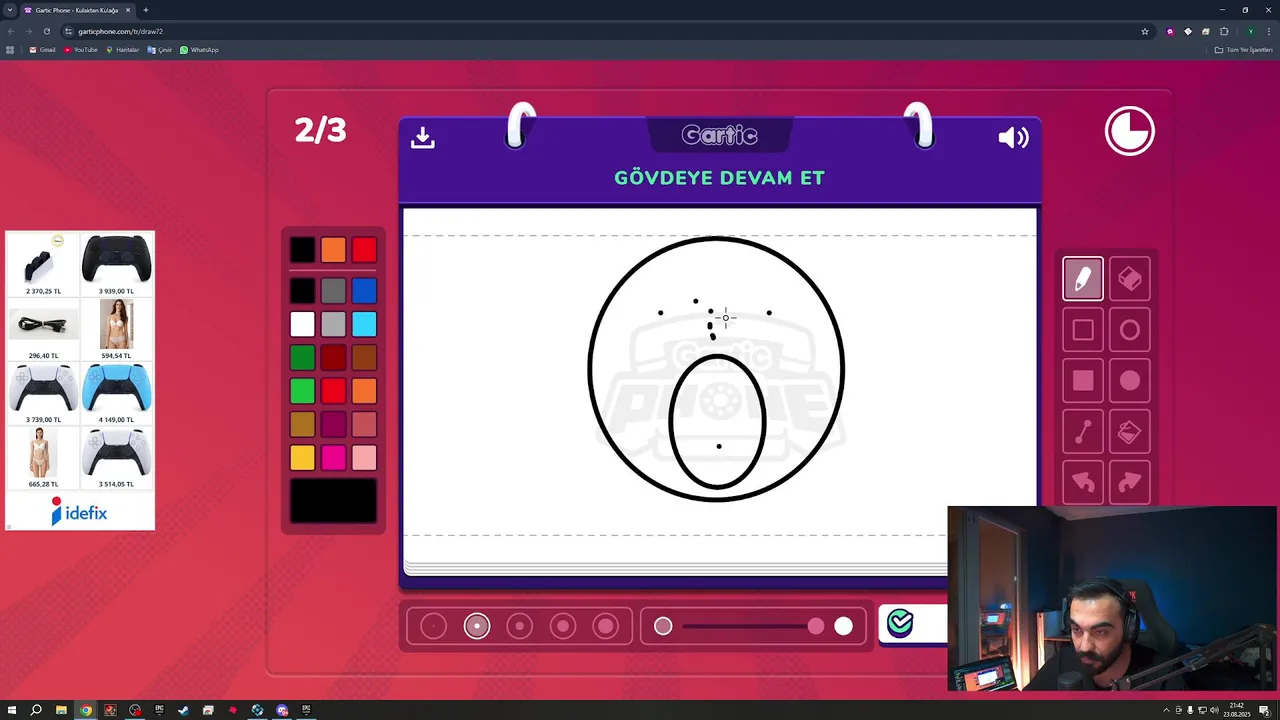Pick the bright green color swatch
1280x720 pixels.
tap(302, 390)
